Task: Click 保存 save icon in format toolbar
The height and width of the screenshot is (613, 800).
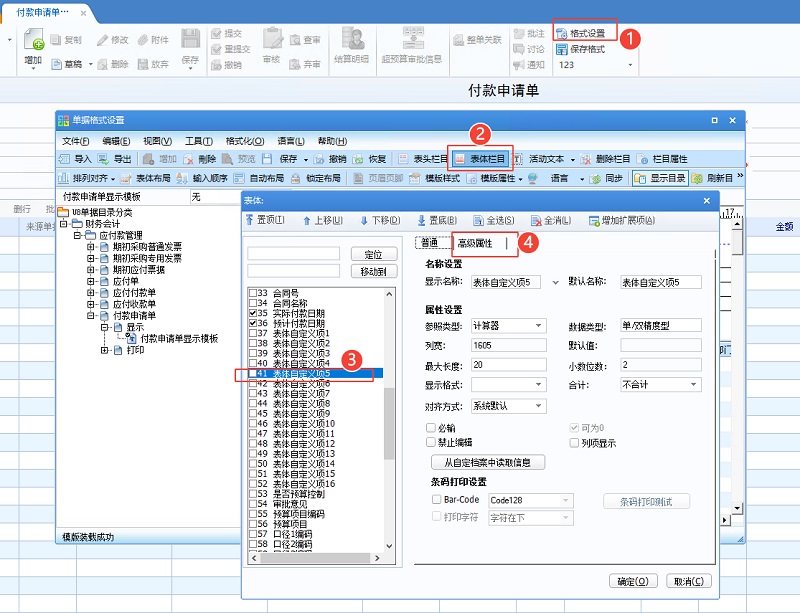Action: coord(267,159)
